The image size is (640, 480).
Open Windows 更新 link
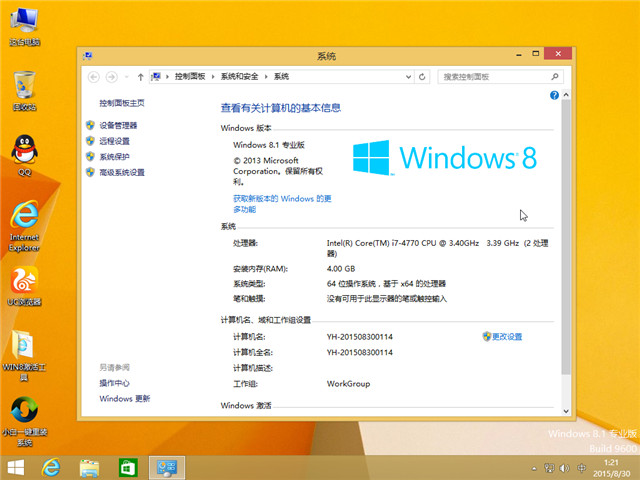coord(125,398)
